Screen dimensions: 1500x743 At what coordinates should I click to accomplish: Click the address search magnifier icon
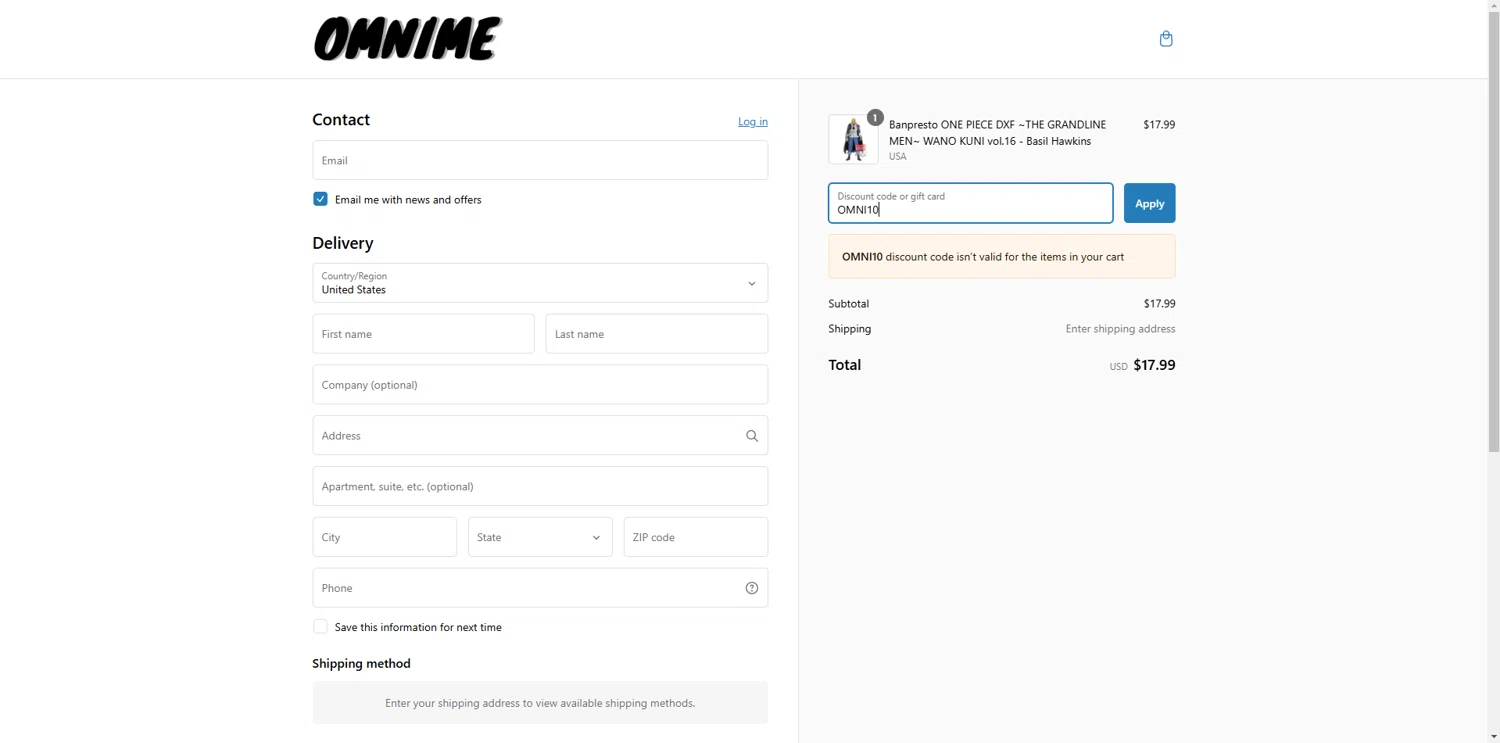[x=752, y=436]
